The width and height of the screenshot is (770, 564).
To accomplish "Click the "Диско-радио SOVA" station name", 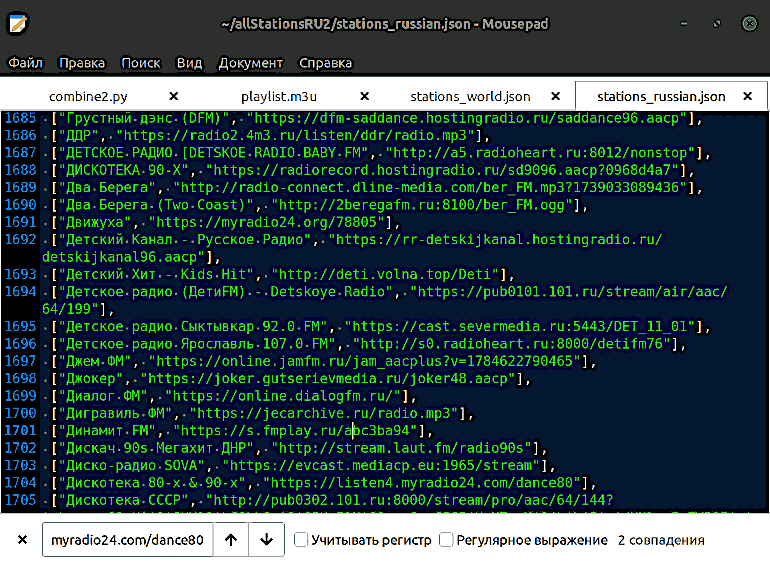I will click(x=132, y=466).
